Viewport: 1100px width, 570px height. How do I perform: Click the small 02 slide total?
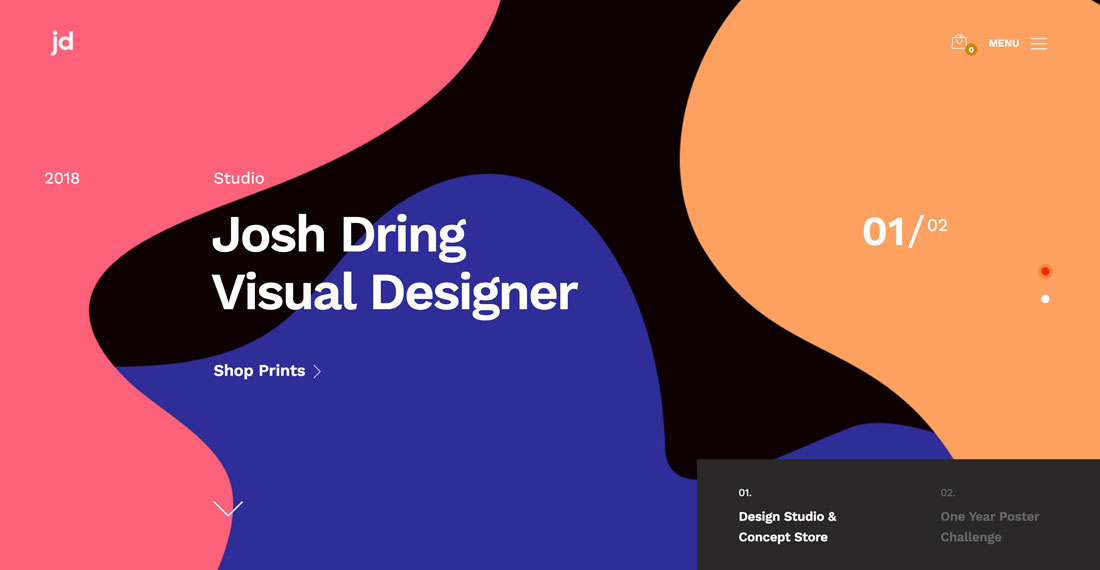pyautogui.click(x=937, y=226)
